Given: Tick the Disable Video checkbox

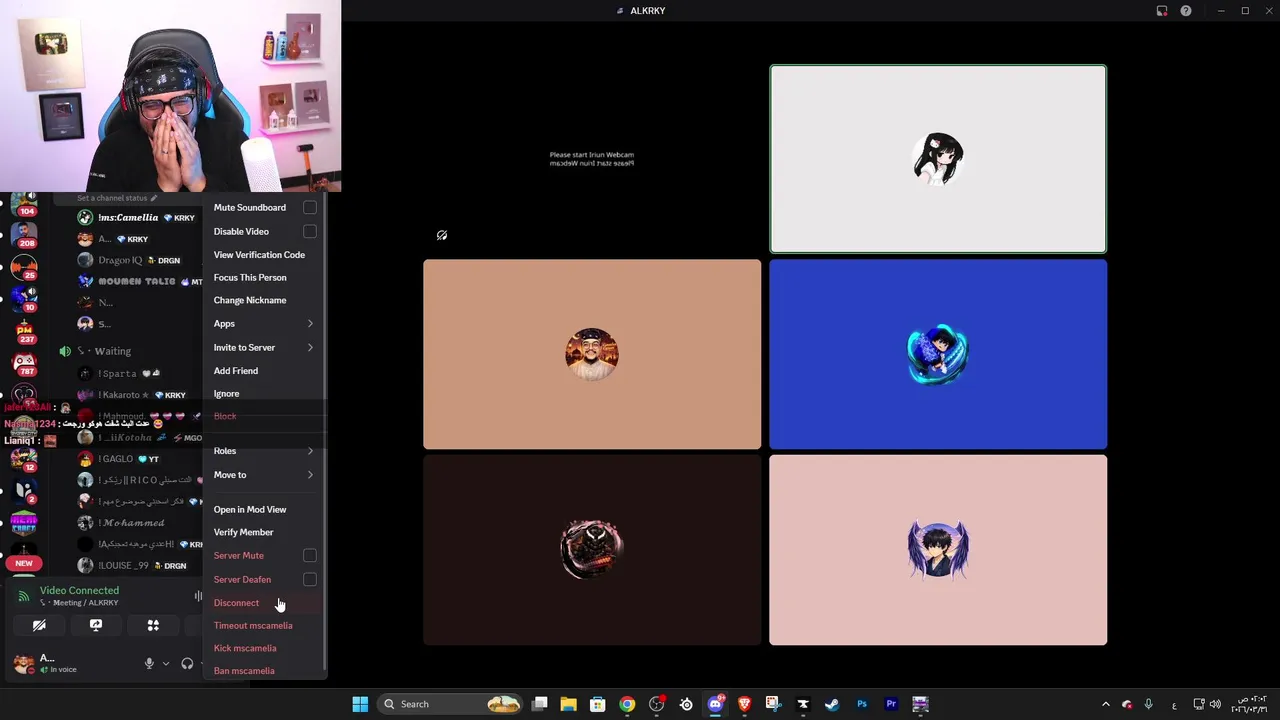Looking at the screenshot, I should point(310,232).
